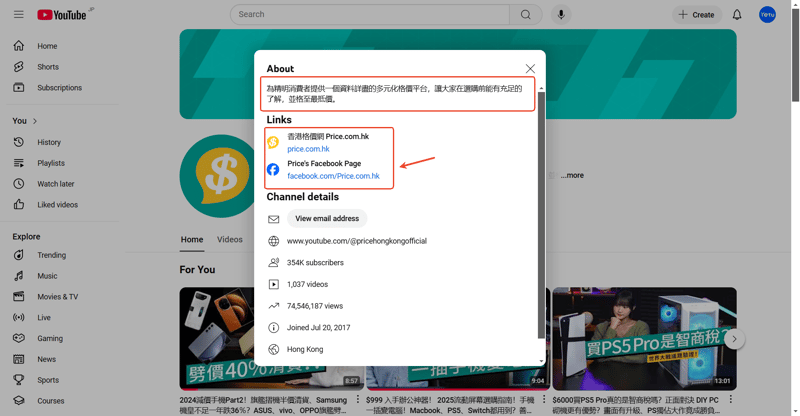Image resolution: width=800 pixels, height=416 pixels.
Task: Expand the You section chevron
Action: (x=35, y=121)
